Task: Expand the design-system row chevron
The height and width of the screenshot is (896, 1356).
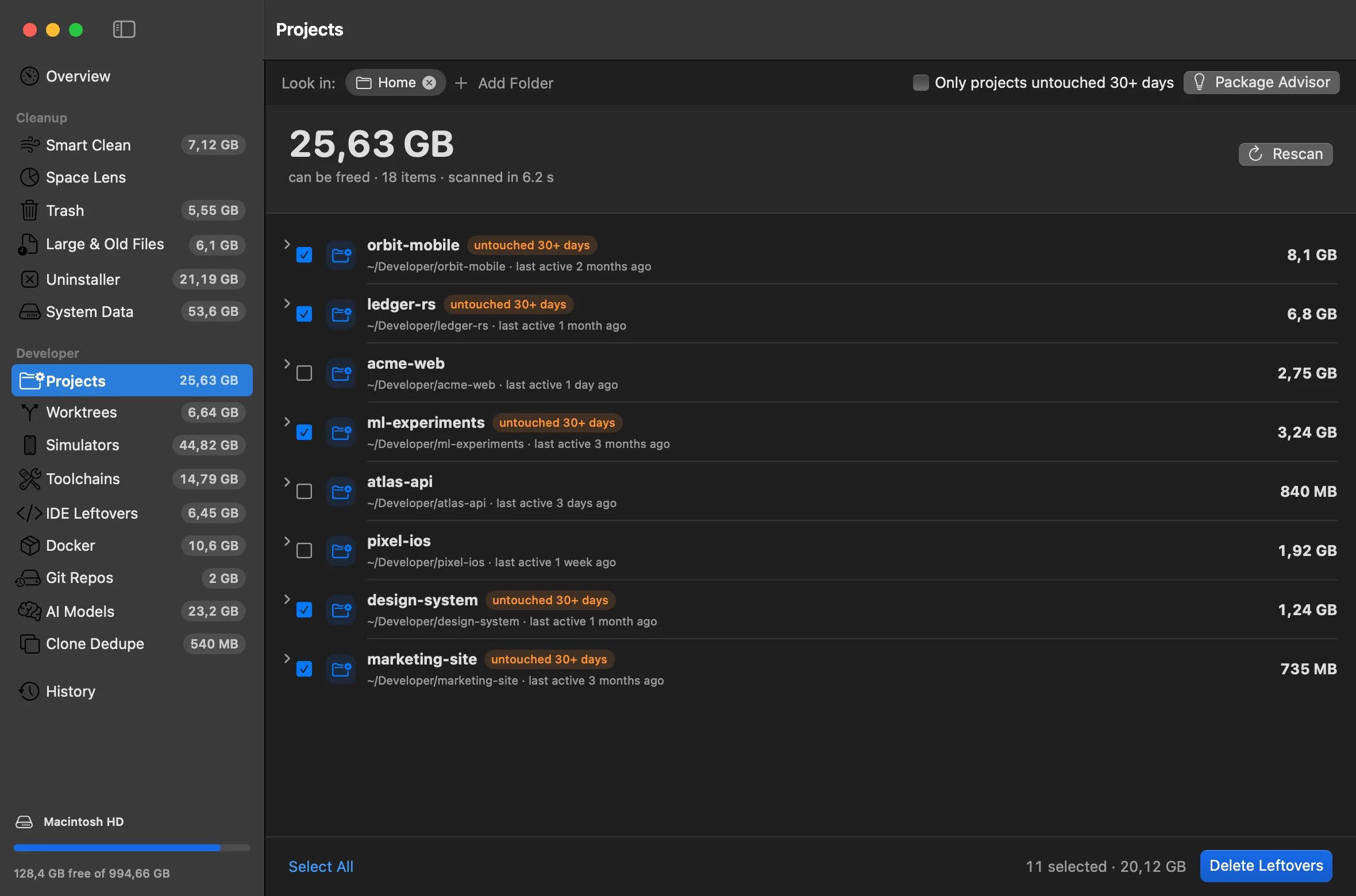Action: 287,599
